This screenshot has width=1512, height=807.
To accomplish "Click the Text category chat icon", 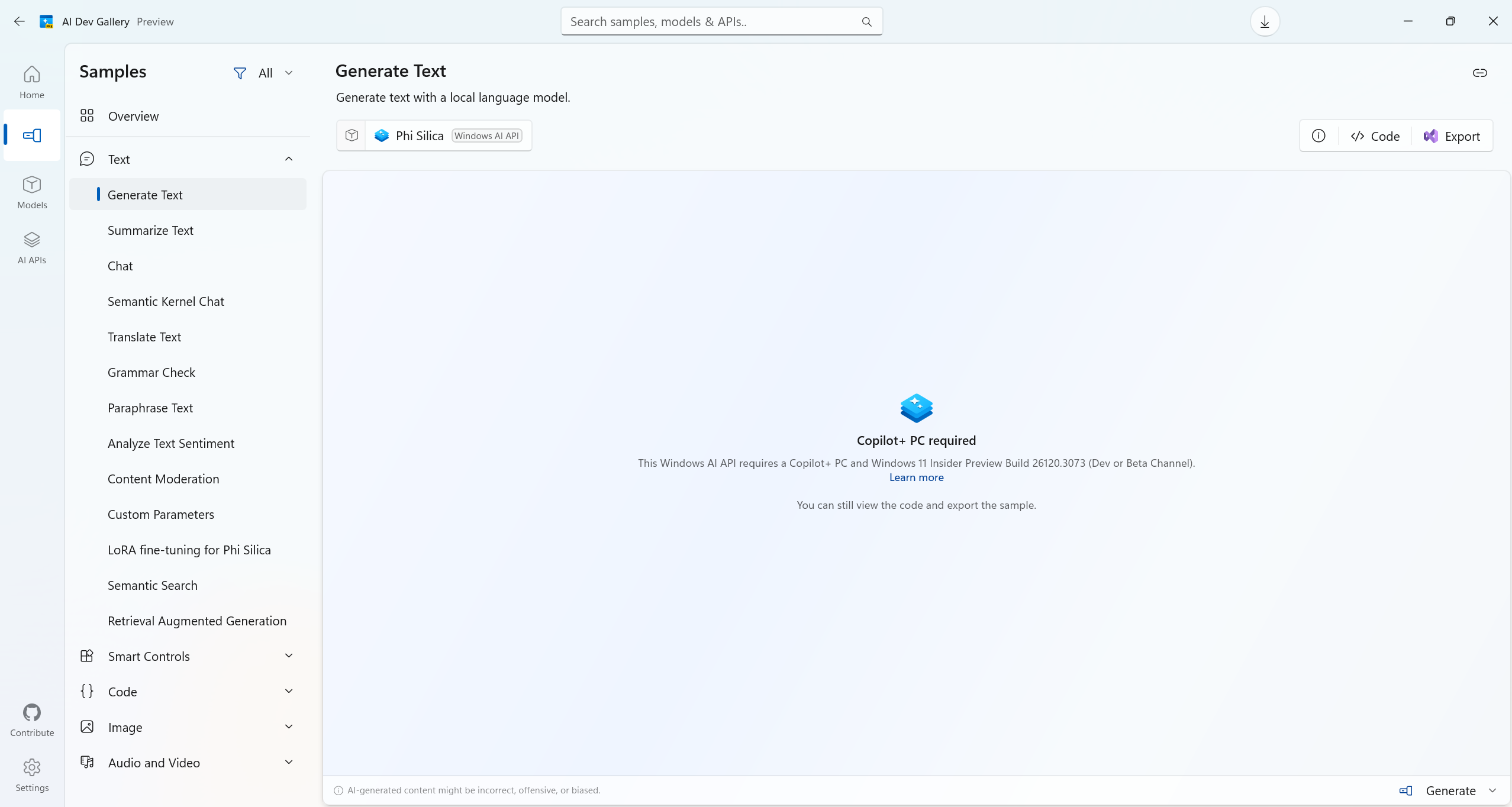I will [x=87, y=159].
